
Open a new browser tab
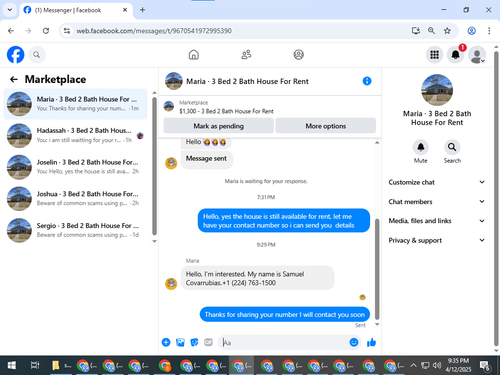click(142, 10)
